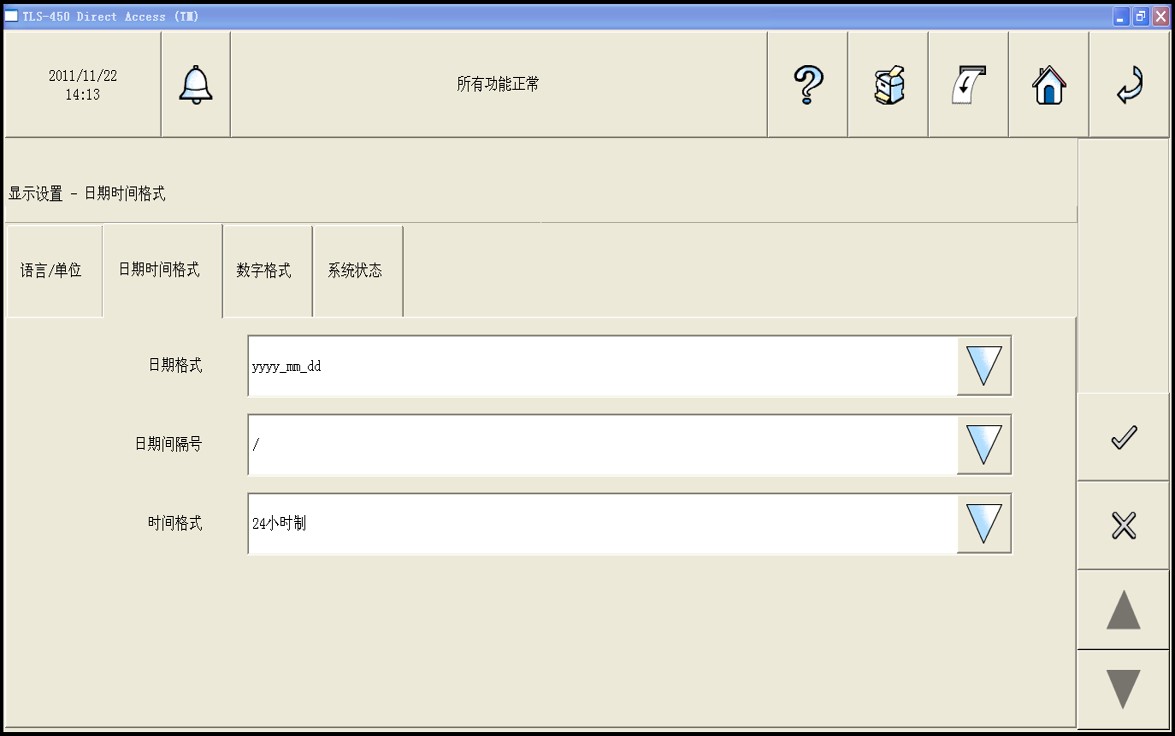Expand the 时间格式 dropdown arrow
The image size is (1175, 736).
[984, 523]
